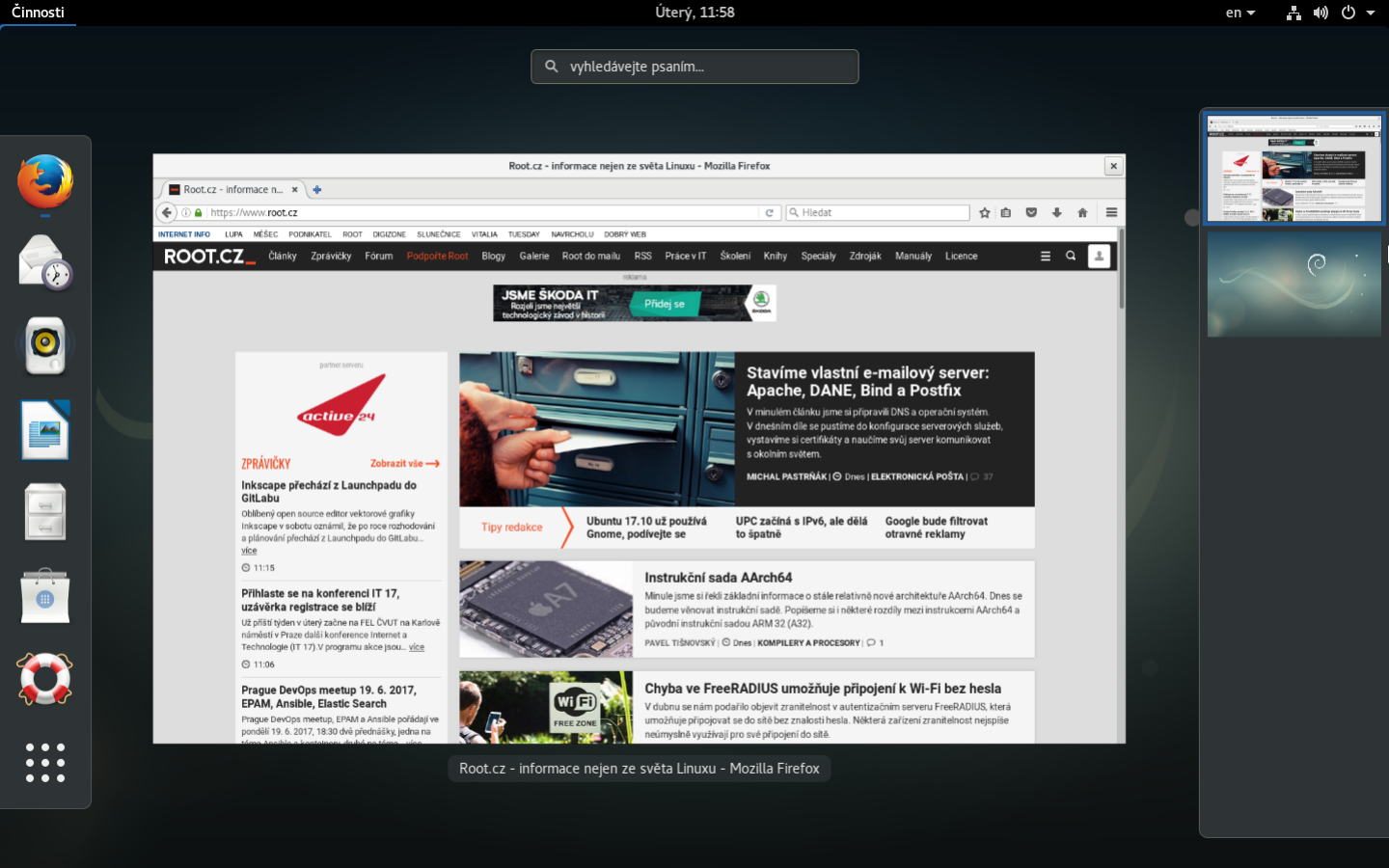Open the Files cabinet icon in the dock
Image resolution: width=1389 pixels, height=868 pixels.
[x=45, y=512]
